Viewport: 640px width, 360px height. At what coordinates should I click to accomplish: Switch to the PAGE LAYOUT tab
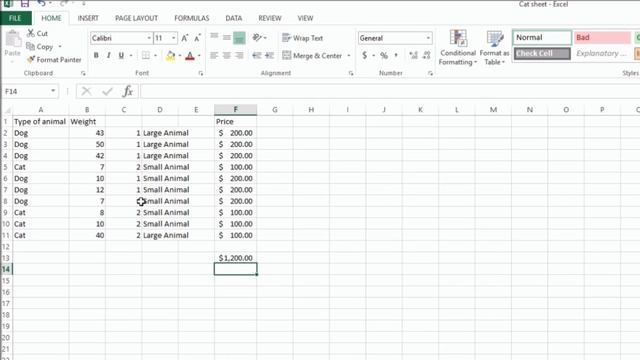click(x=136, y=18)
